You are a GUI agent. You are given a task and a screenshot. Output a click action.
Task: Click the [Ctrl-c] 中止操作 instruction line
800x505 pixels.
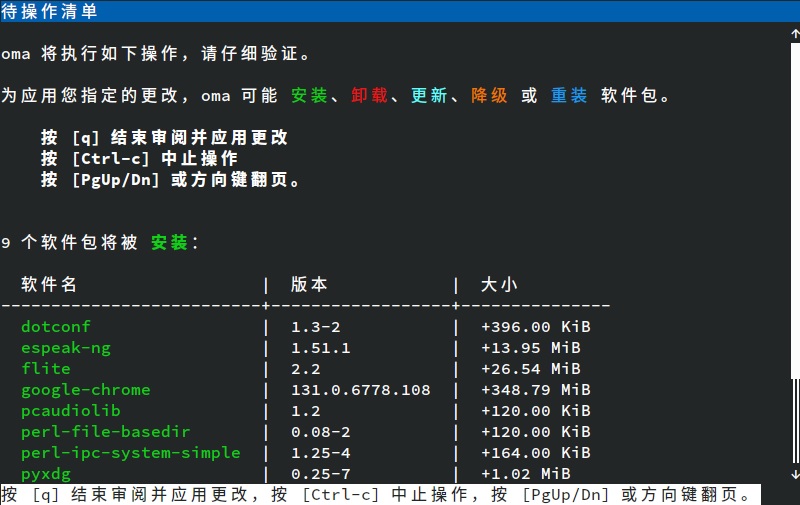tap(139, 159)
